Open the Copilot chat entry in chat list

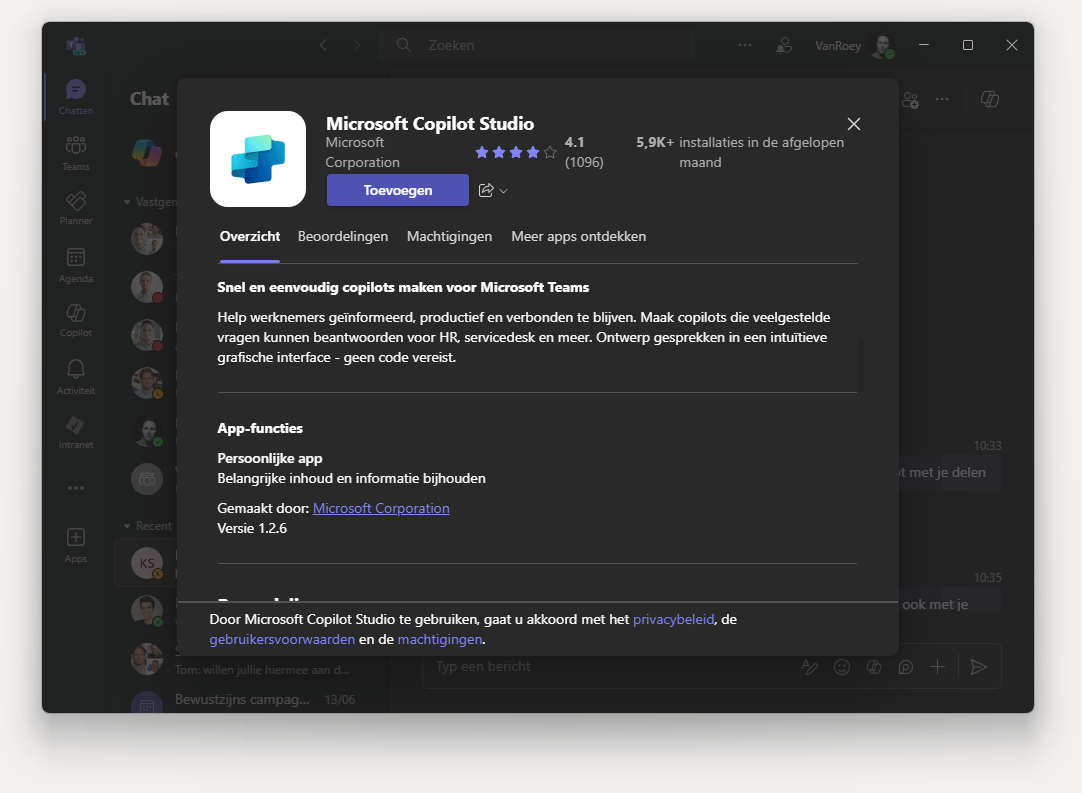point(147,153)
